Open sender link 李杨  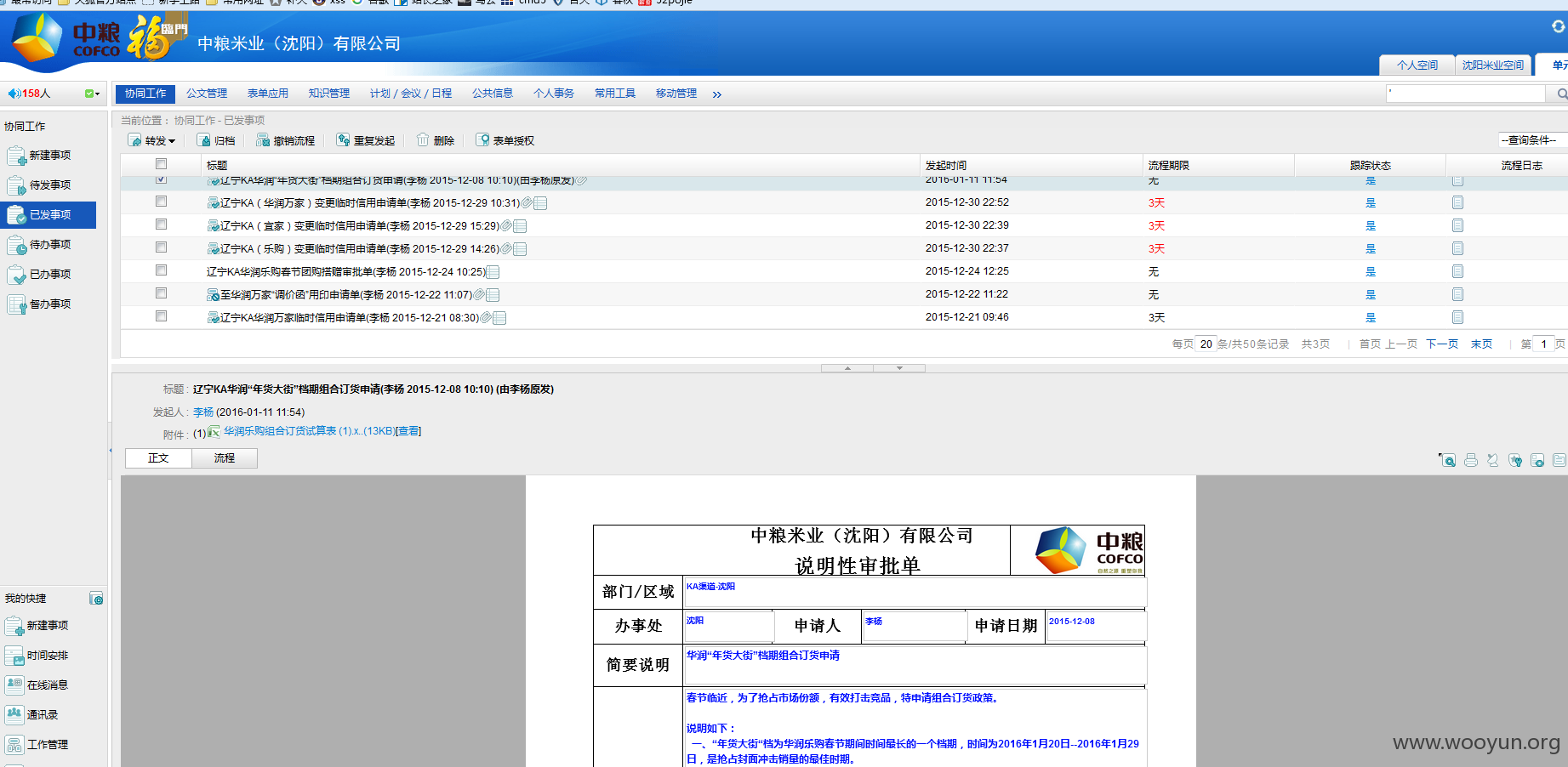(203, 412)
